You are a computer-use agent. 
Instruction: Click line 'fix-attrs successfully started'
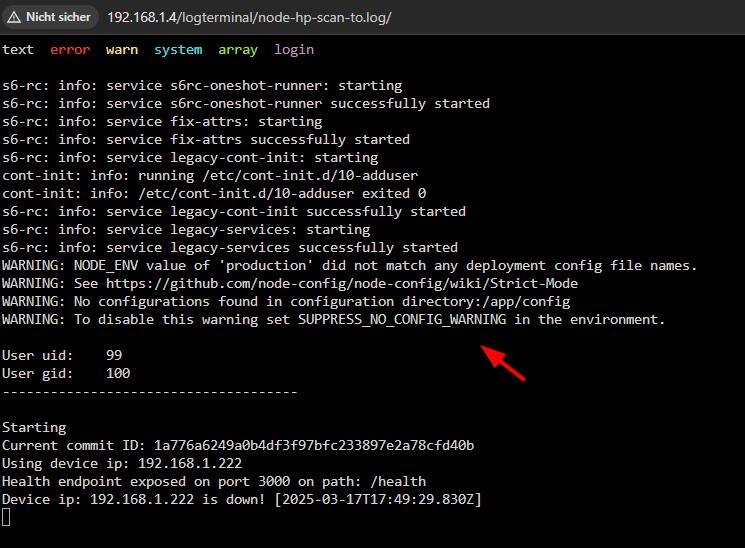[x=206, y=140]
